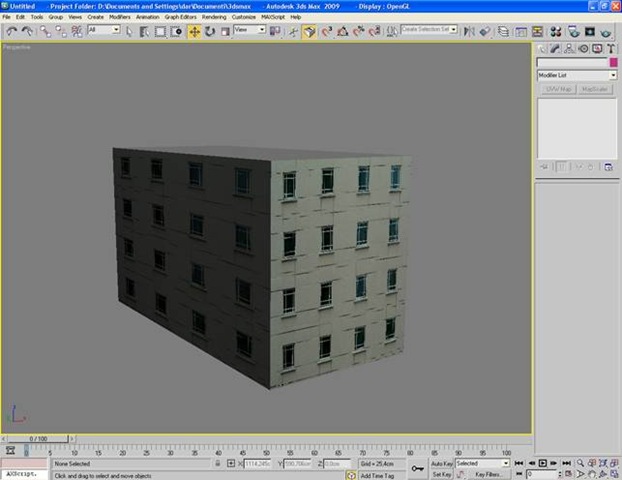The width and height of the screenshot is (622, 480).
Task: Open the Rendering menu
Action: click(213, 17)
